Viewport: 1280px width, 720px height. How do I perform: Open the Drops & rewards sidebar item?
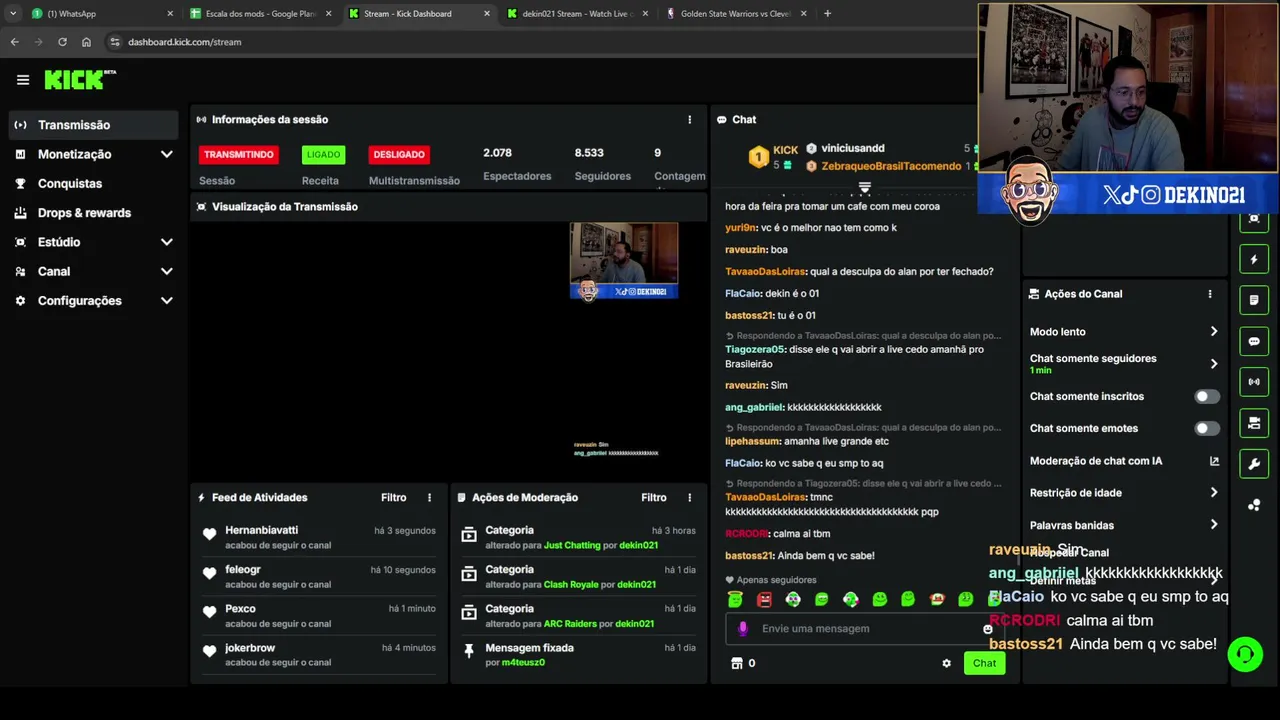[94, 213]
